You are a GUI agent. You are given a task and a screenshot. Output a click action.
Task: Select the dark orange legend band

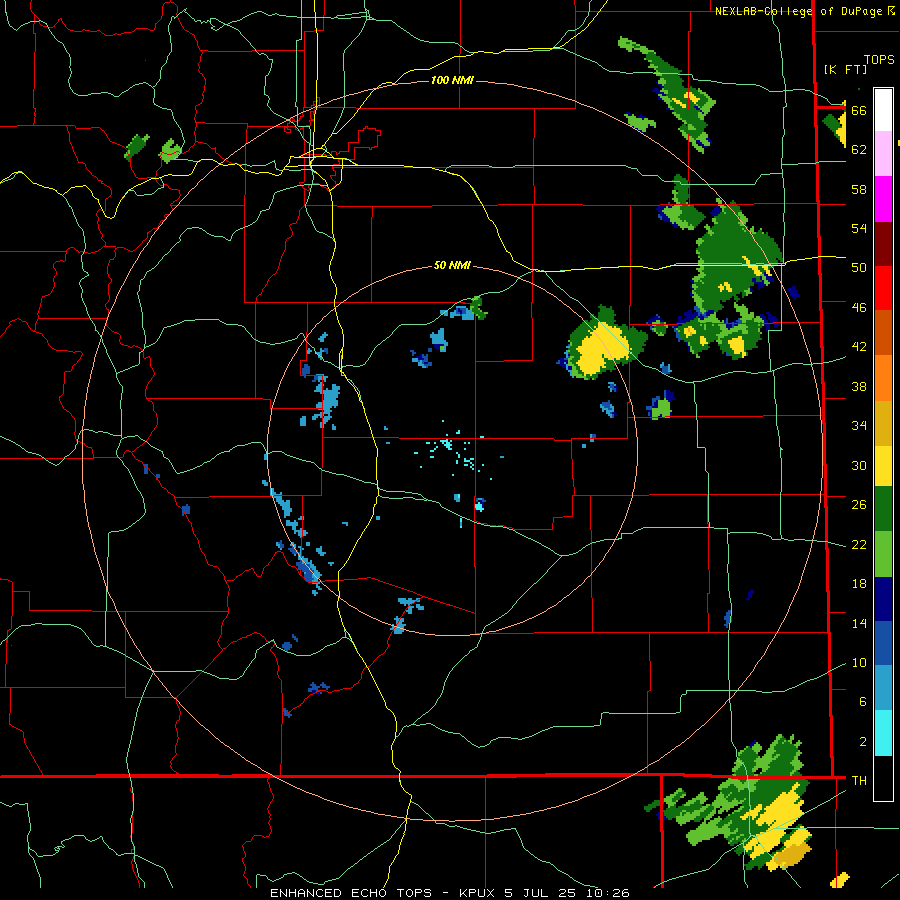click(x=883, y=333)
